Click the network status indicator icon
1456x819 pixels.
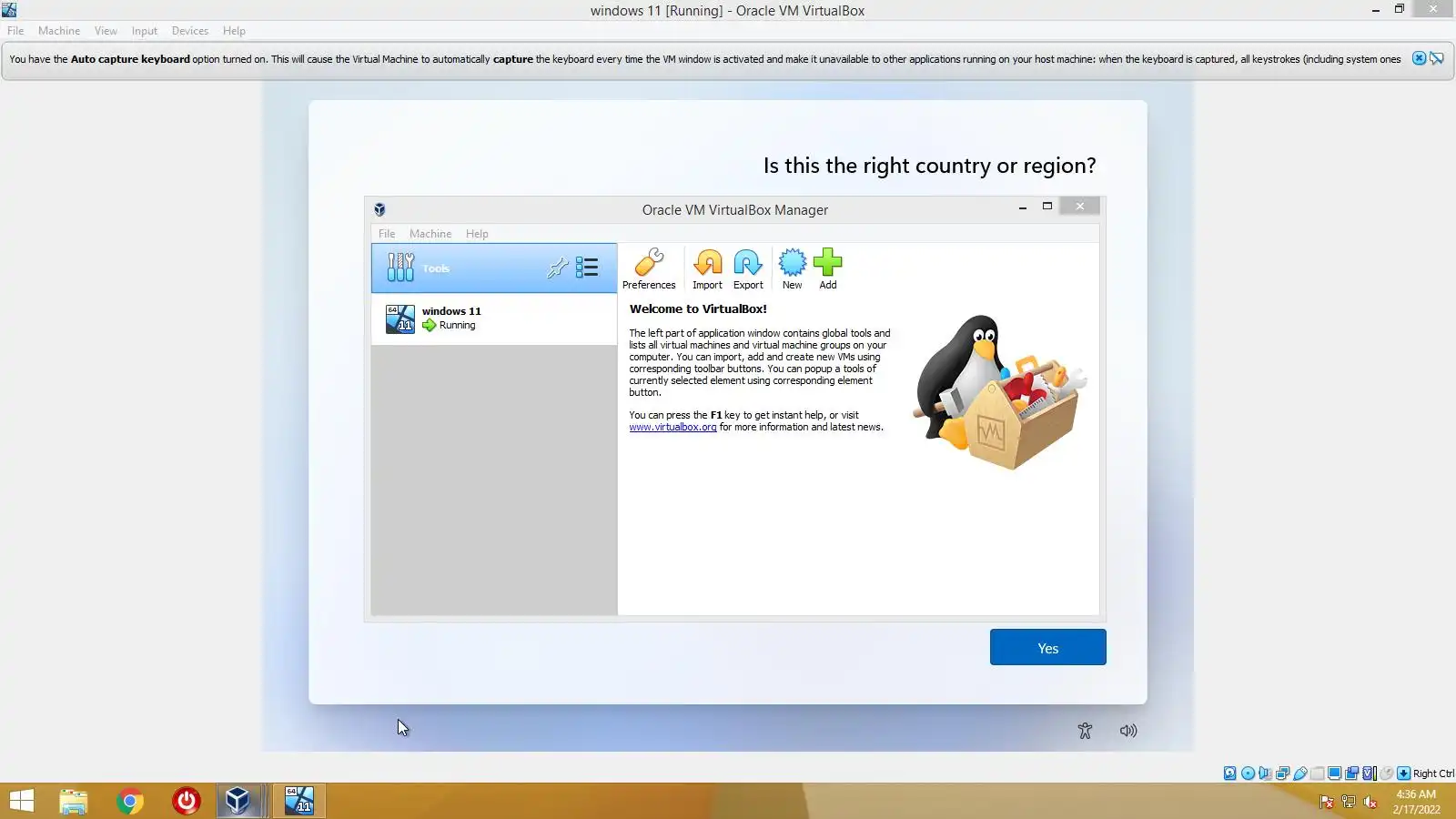tap(1282, 773)
